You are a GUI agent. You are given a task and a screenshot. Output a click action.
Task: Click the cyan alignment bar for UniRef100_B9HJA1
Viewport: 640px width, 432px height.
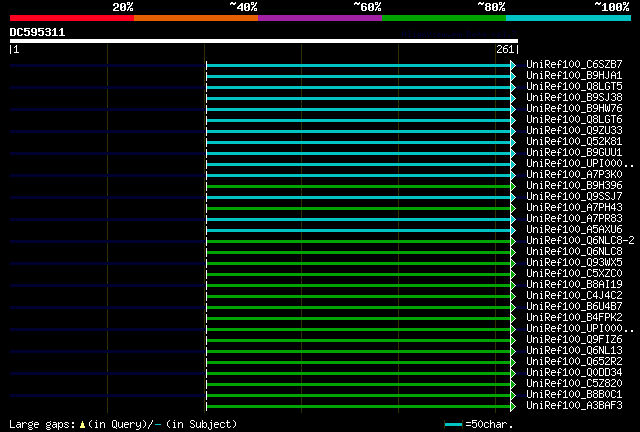(x=359, y=76)
